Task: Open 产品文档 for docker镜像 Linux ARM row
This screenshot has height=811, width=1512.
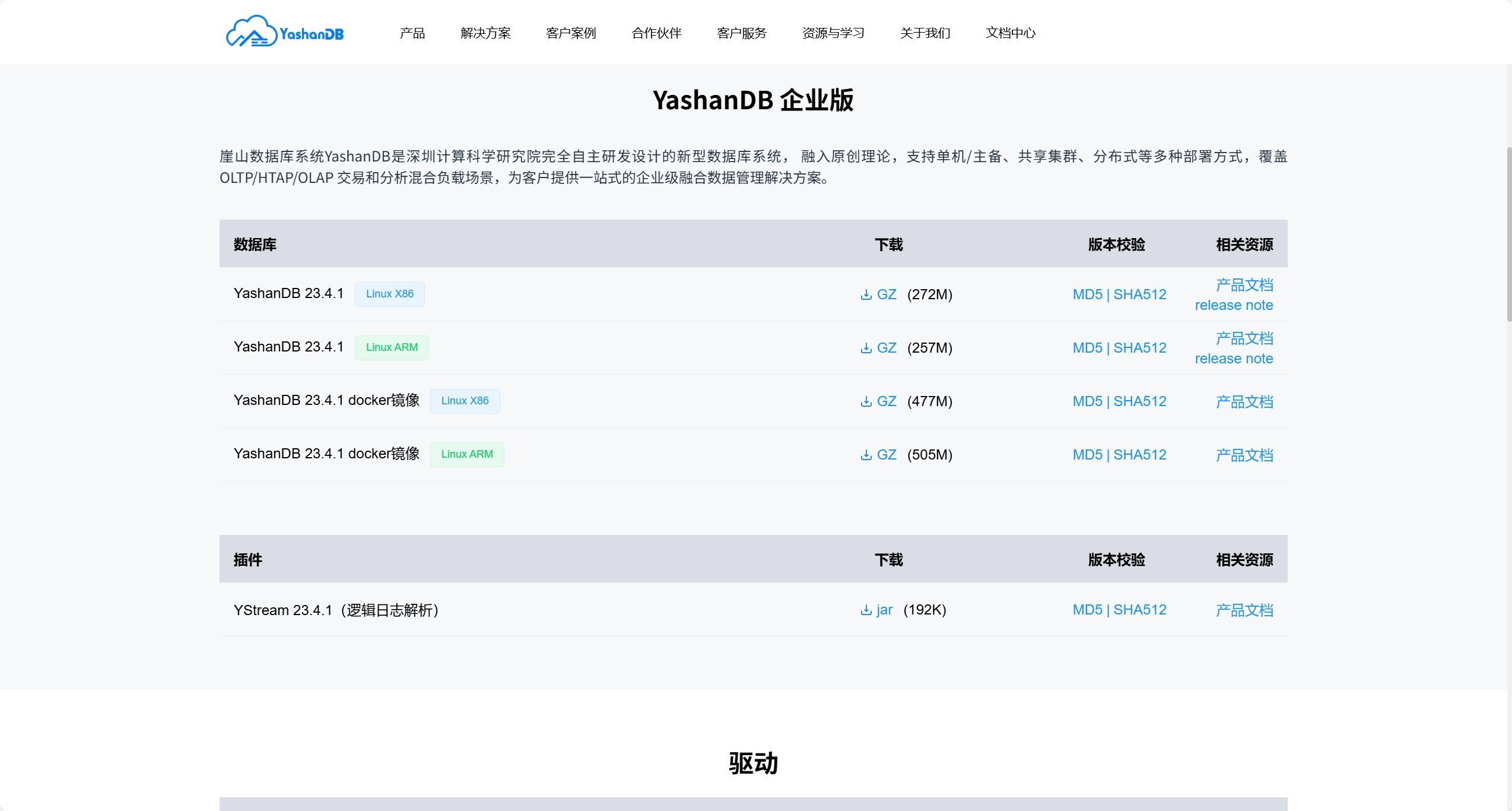Action: (1244, 455)
